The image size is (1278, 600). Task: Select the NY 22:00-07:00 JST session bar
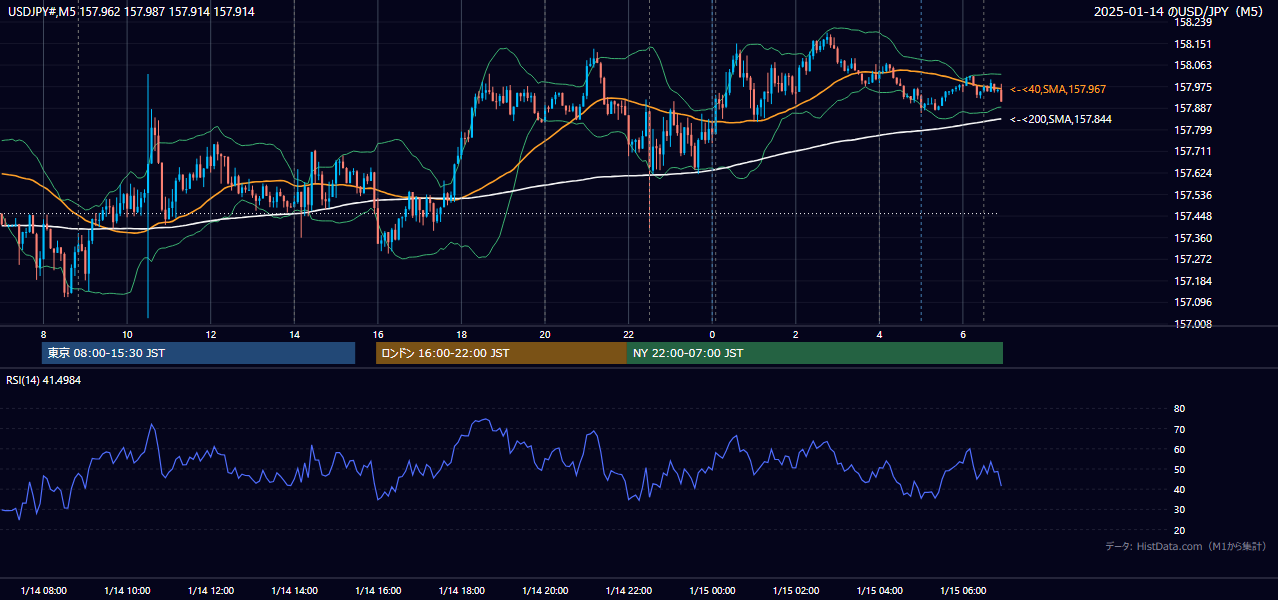coord(815,353)
